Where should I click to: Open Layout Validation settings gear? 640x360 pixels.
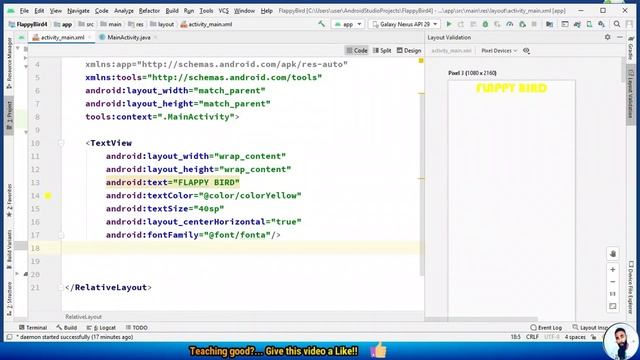tap(608, 37)
